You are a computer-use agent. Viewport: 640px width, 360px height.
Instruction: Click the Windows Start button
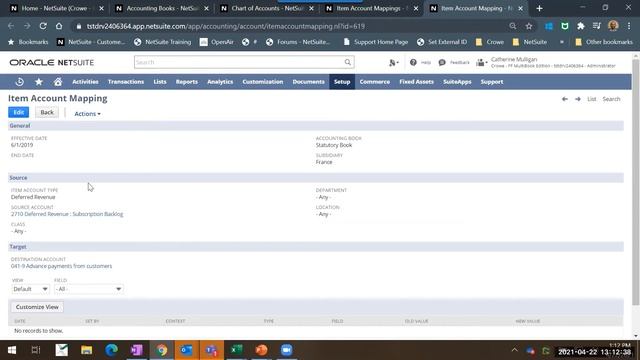[x=12, y=350]
